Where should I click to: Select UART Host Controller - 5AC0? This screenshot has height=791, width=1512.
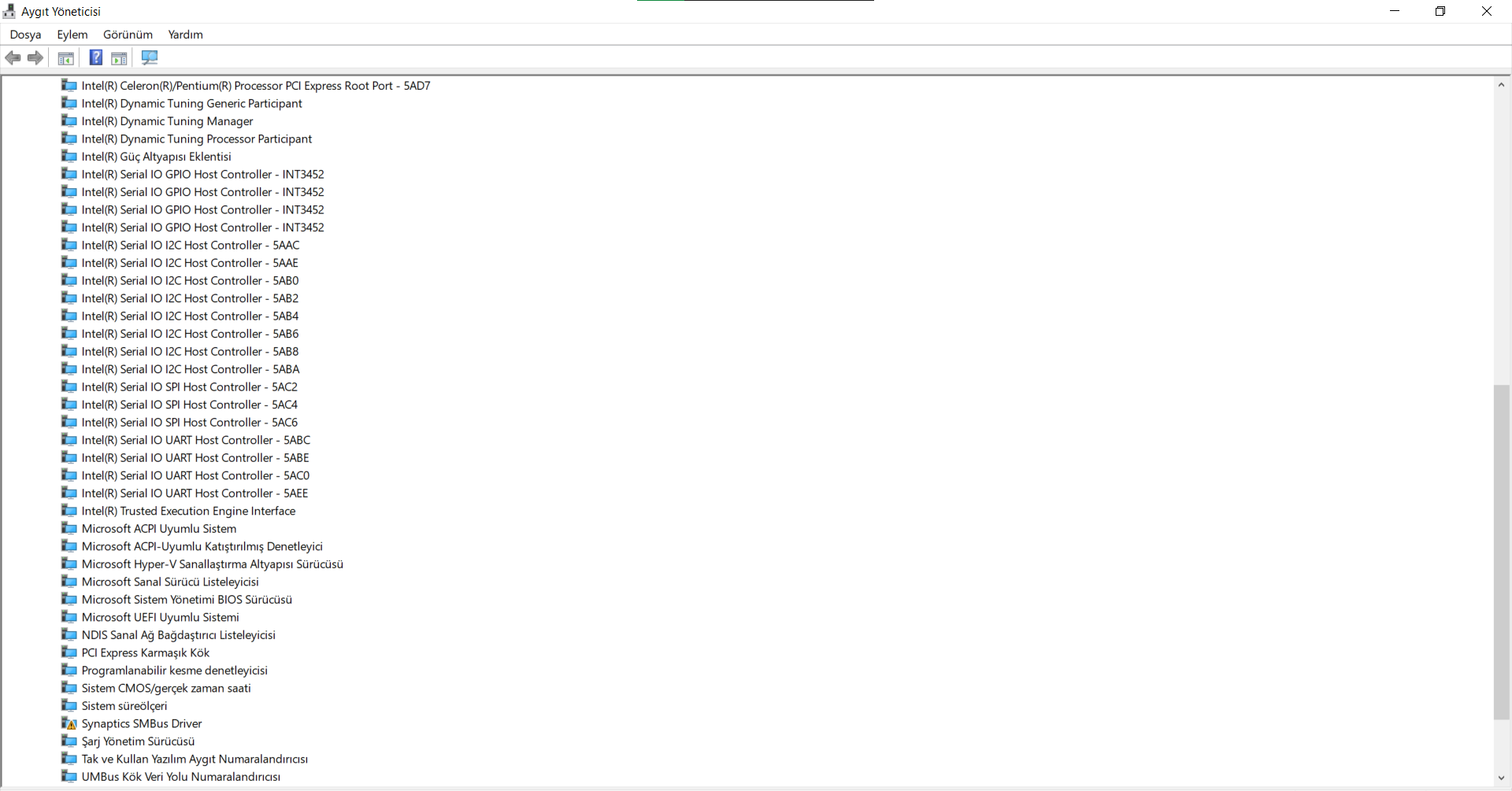click(195, 475)
